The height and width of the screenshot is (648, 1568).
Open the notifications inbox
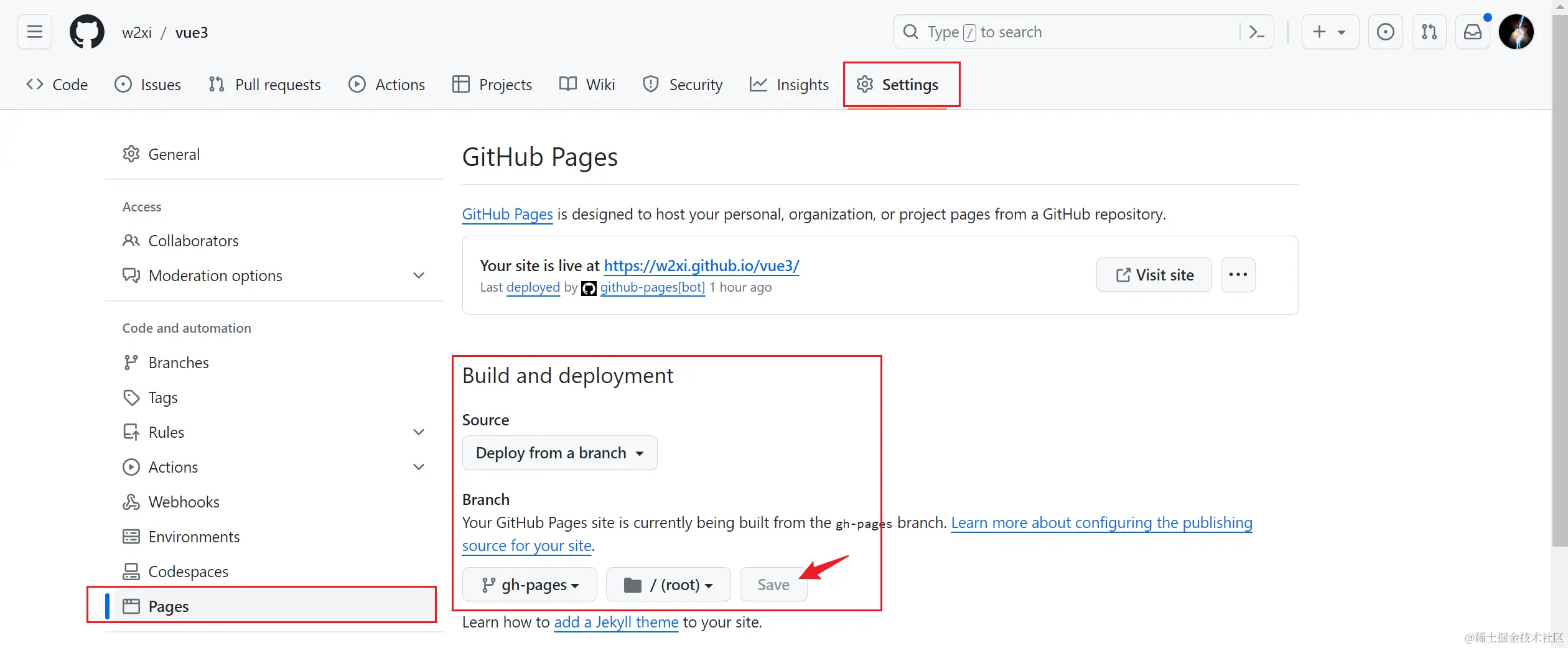click(x=1473, y=32)
